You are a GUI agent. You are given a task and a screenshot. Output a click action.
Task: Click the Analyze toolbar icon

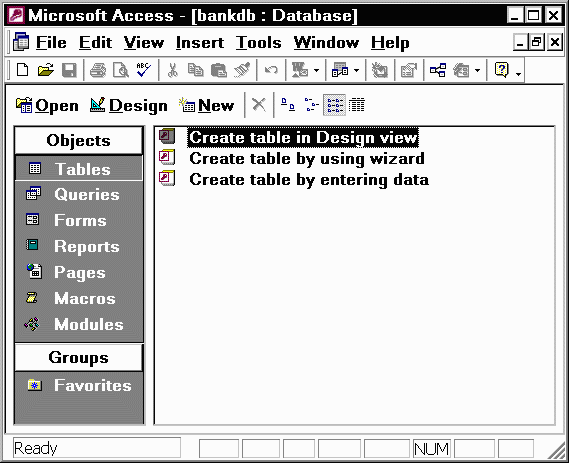tap(340, 70)
